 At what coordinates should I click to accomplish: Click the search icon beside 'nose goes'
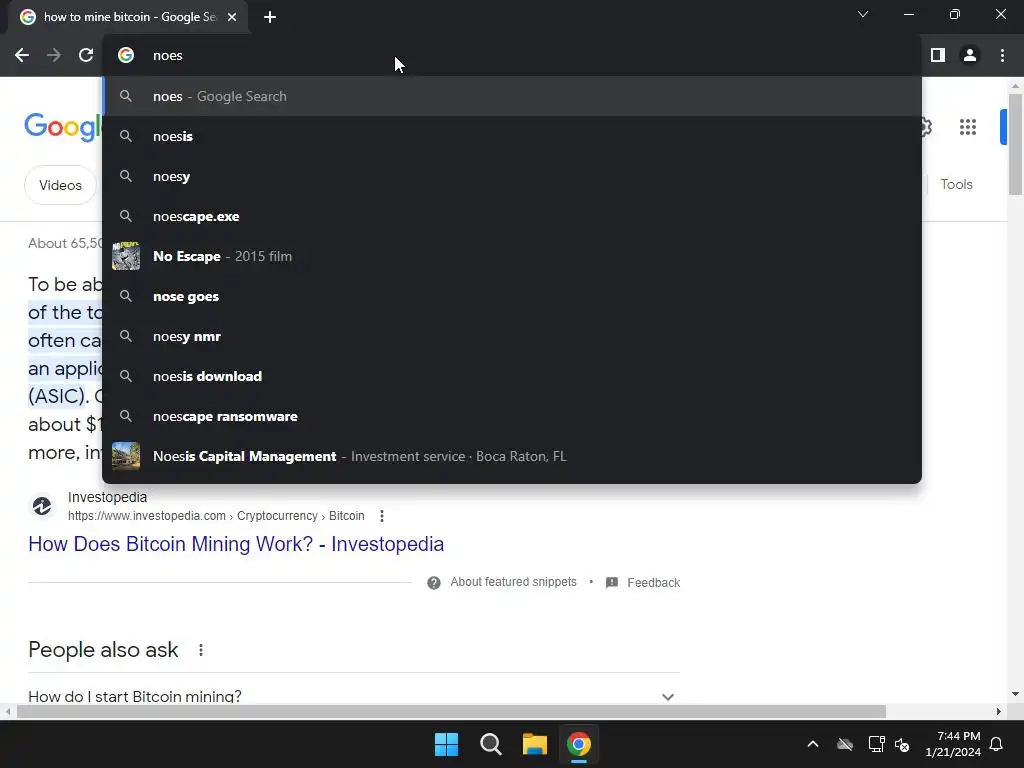126,296
